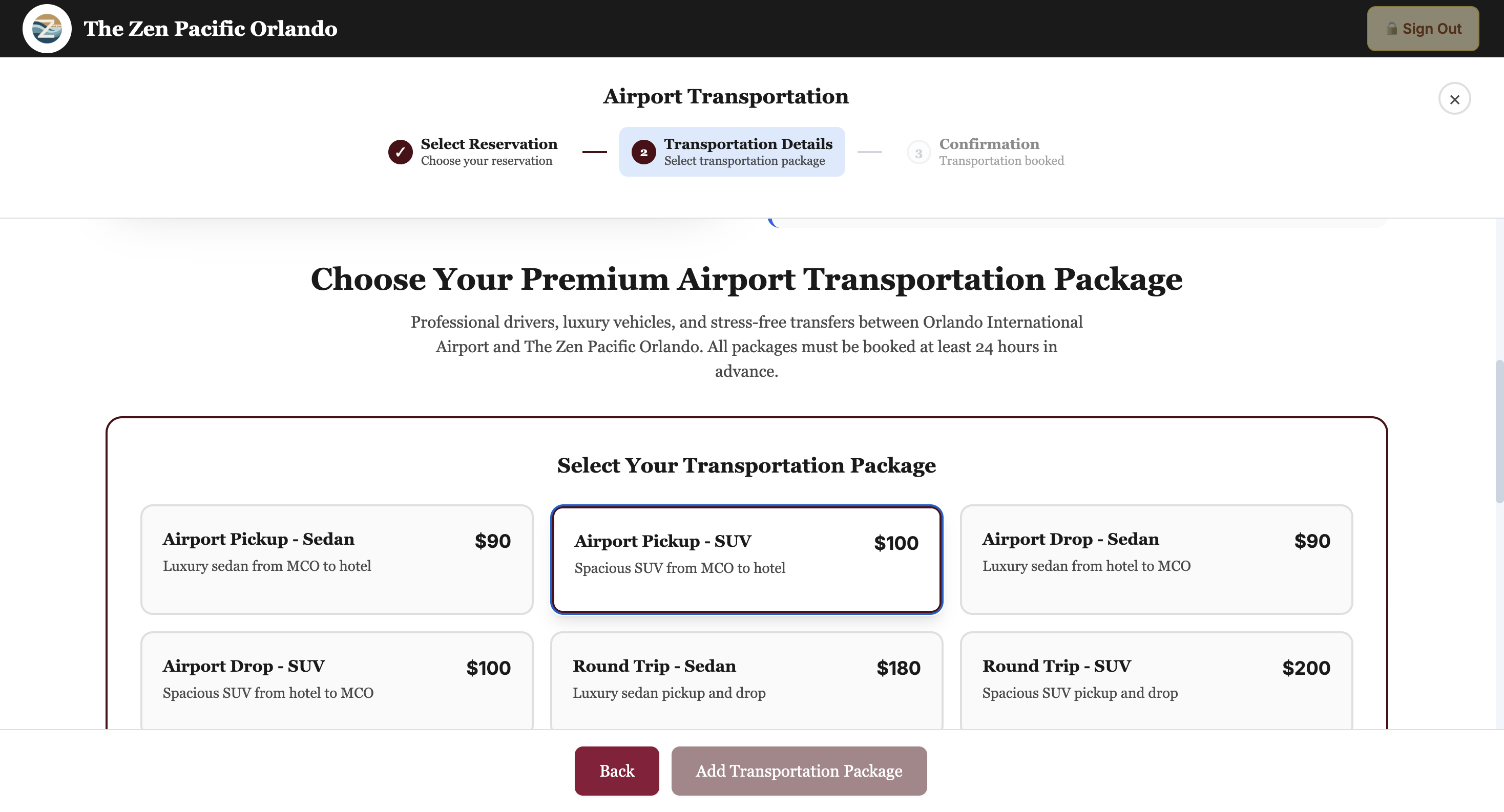The height and width of the screenshot is (812, 1504).
Task: Select the Airport Drop - Sedan package
Action: click(x=1157, y=559)
